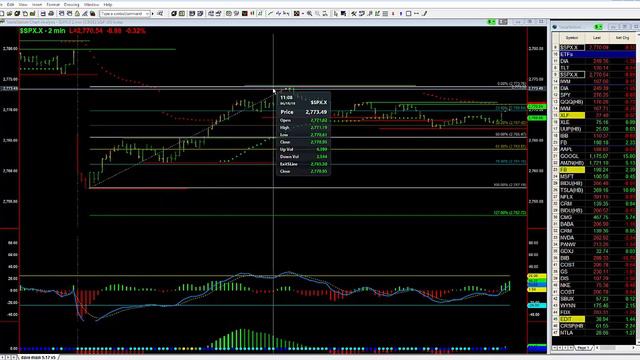Select the CMG row in watchlist
640x360 pixels.
tap(595, 217)
